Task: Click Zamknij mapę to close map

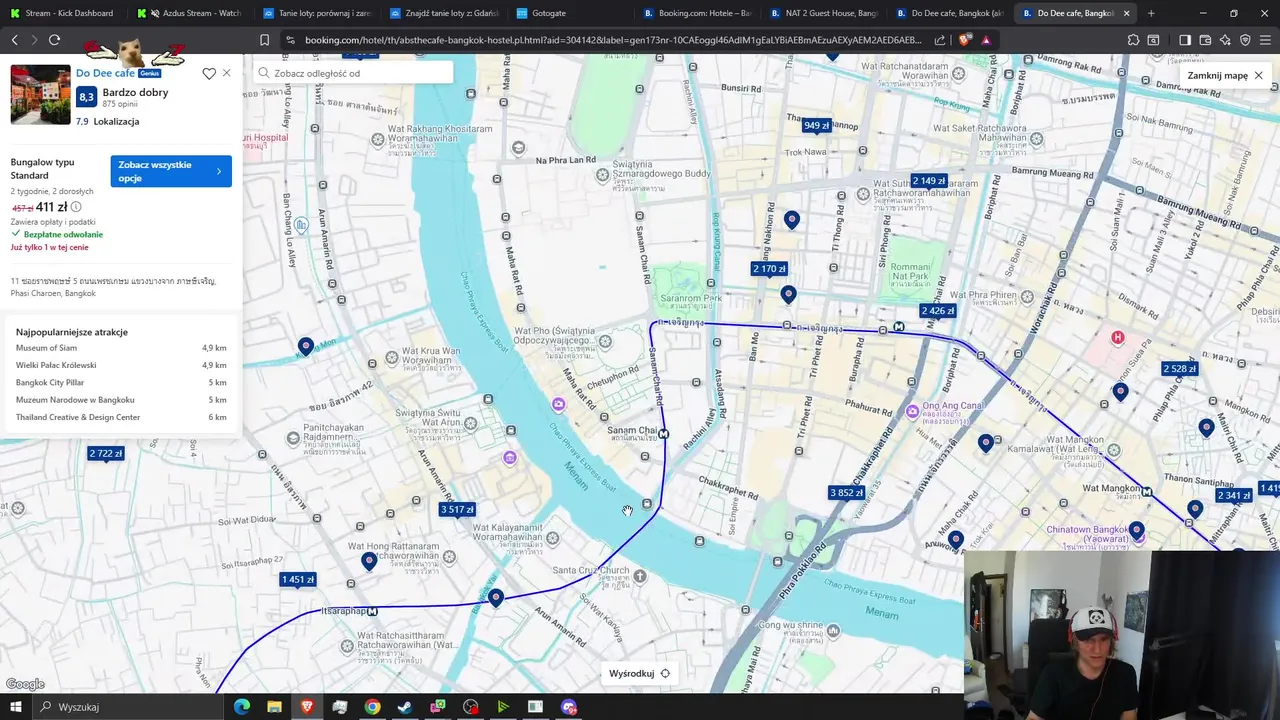Action: 1225,75
